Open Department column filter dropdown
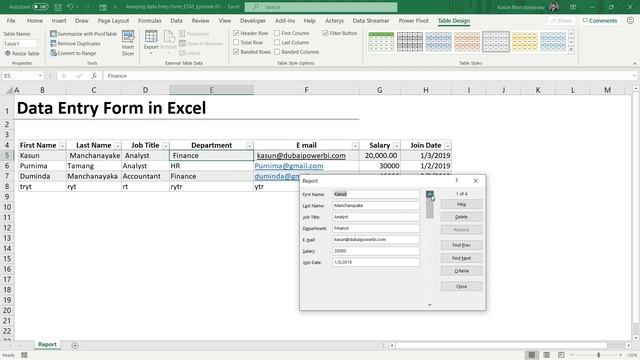 [249, 146]
